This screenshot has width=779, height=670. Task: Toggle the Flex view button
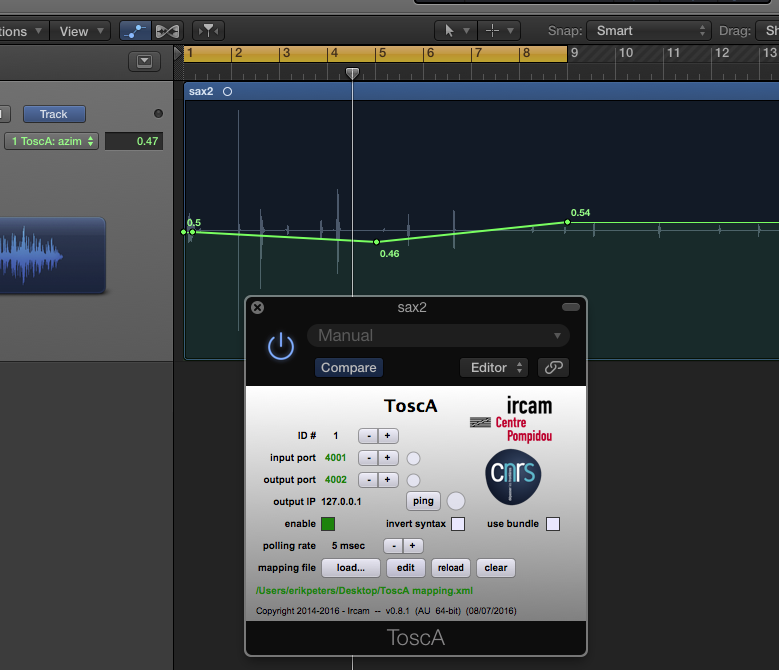click(x=167, y=31)
